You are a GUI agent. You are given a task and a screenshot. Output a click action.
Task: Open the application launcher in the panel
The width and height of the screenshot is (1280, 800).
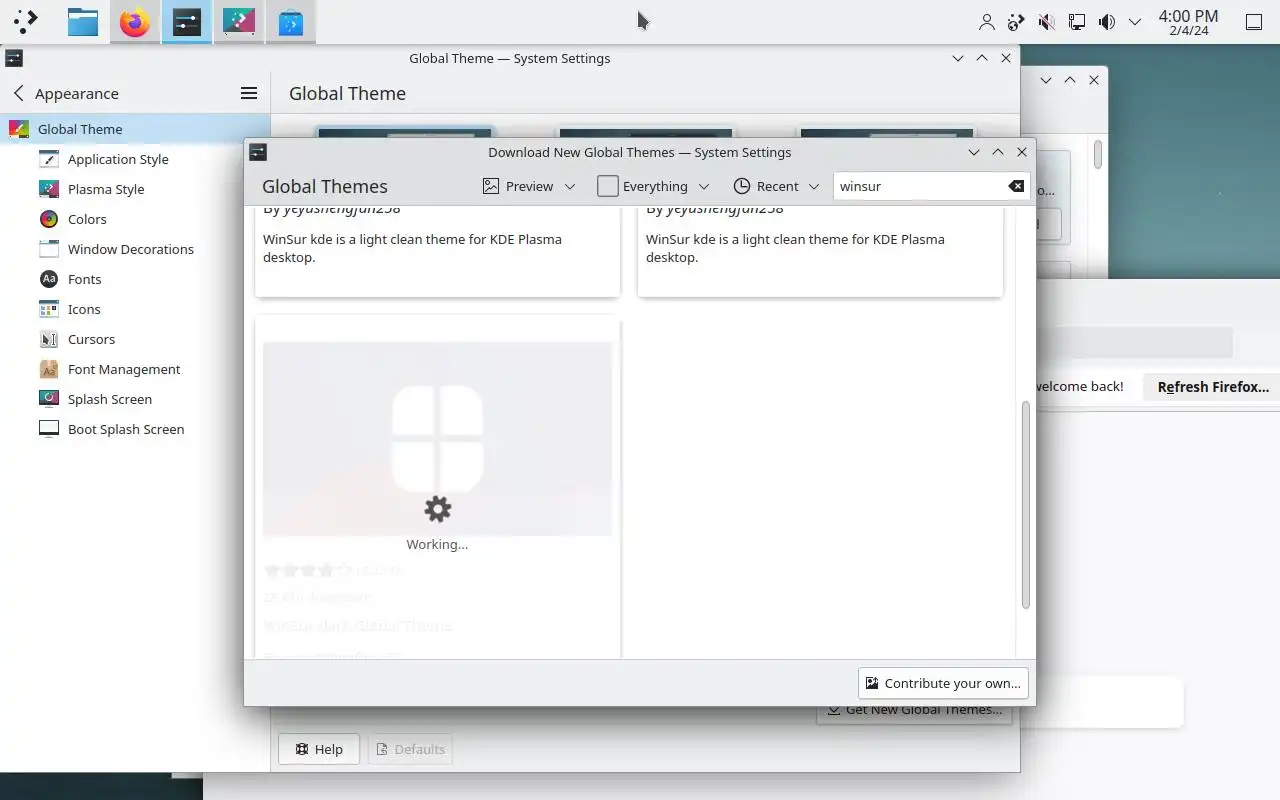pos(26,21)
